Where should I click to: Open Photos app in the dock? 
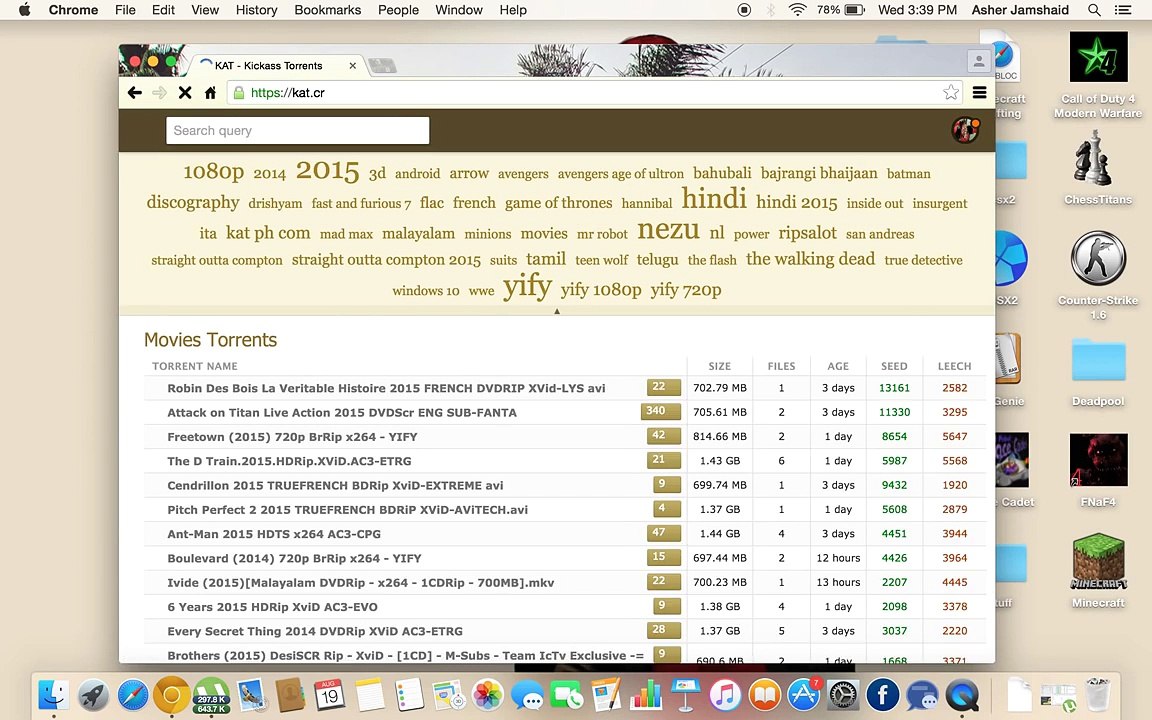pos(487,694)
